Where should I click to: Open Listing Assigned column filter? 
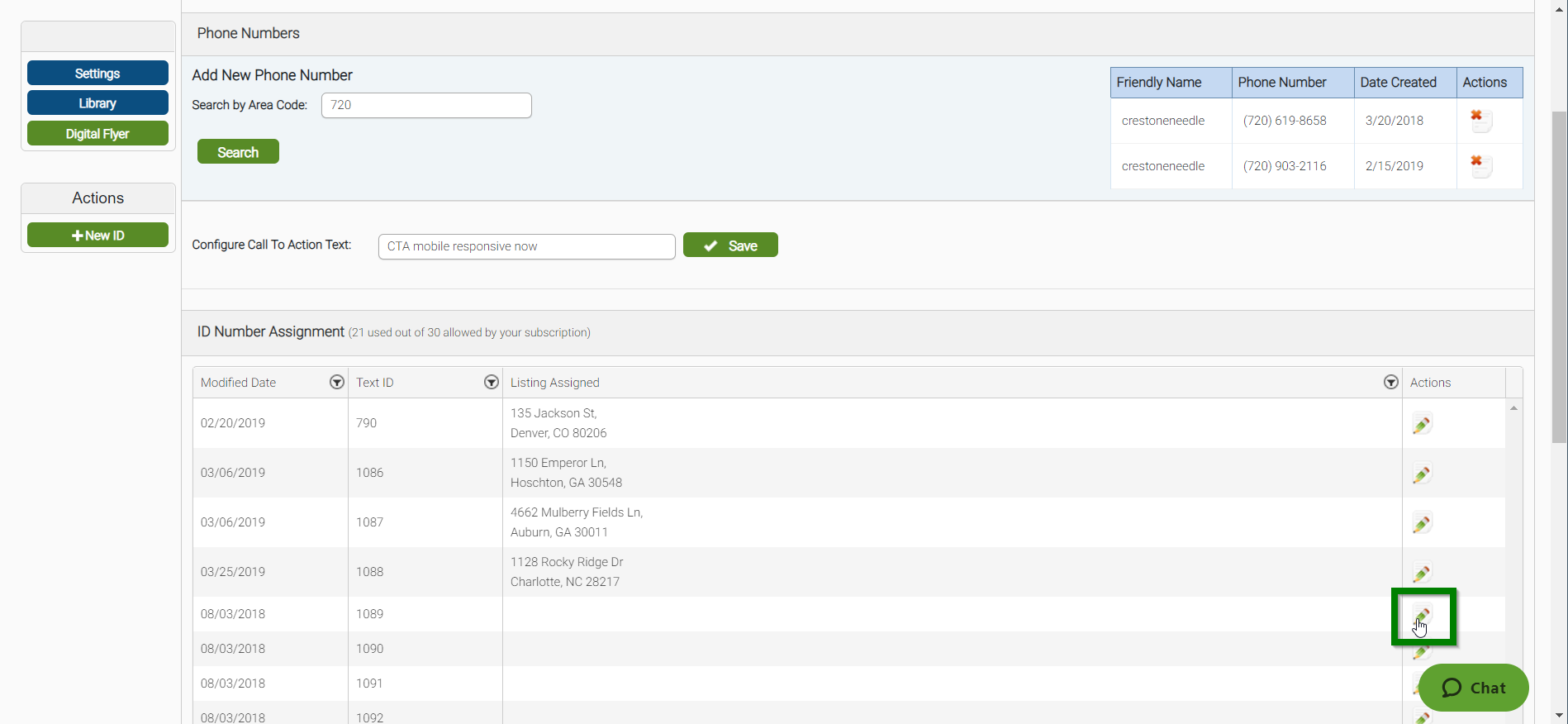pyautogui.click(x=1391, y=382)
